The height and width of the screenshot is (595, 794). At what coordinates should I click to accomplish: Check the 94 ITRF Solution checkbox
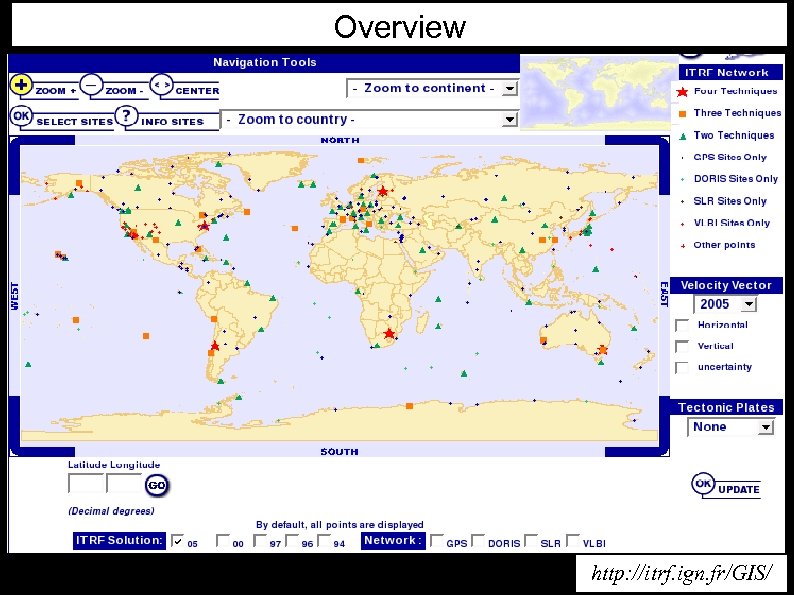pyautogui.click(x=324, y=540)
